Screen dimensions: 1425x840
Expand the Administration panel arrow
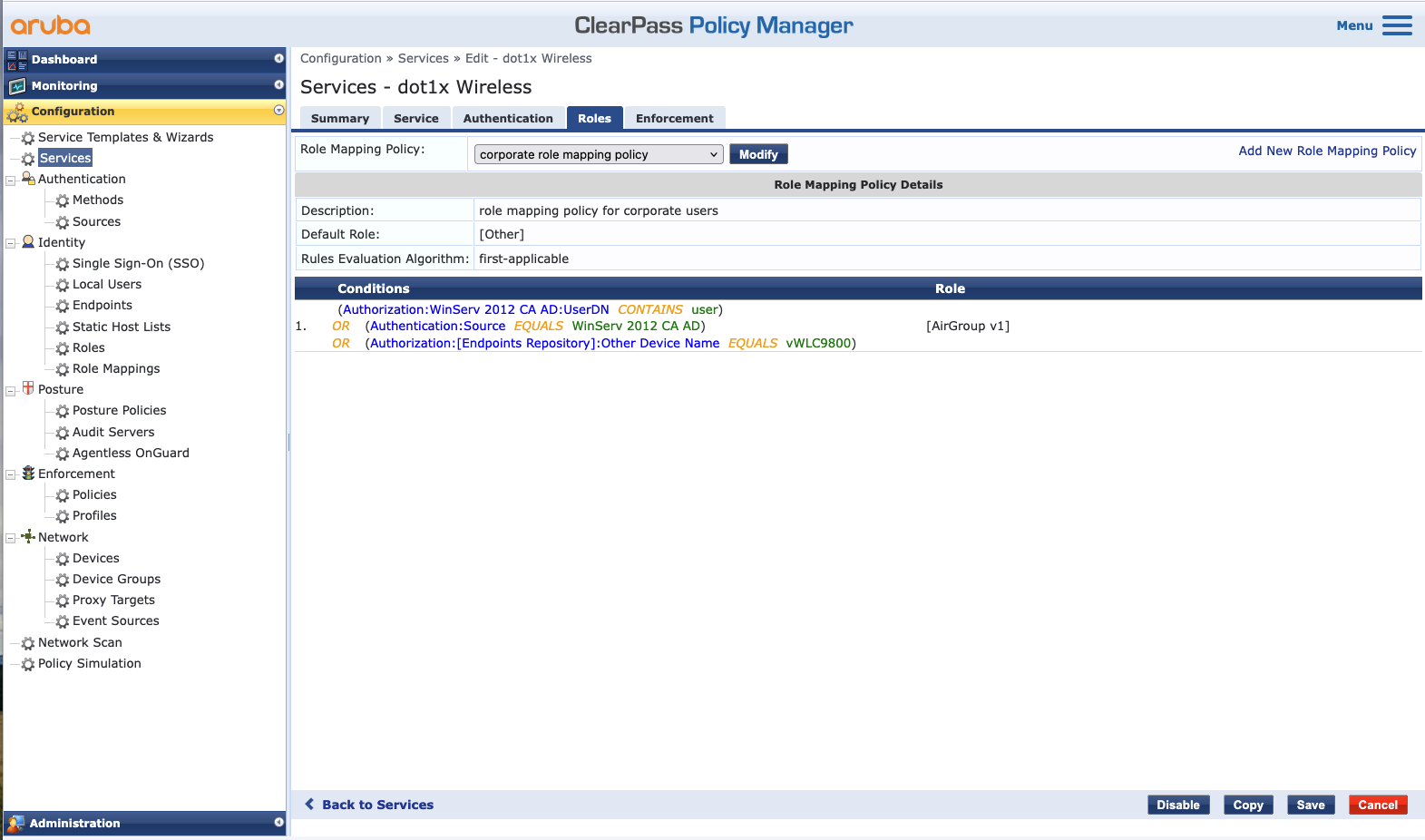278,823
